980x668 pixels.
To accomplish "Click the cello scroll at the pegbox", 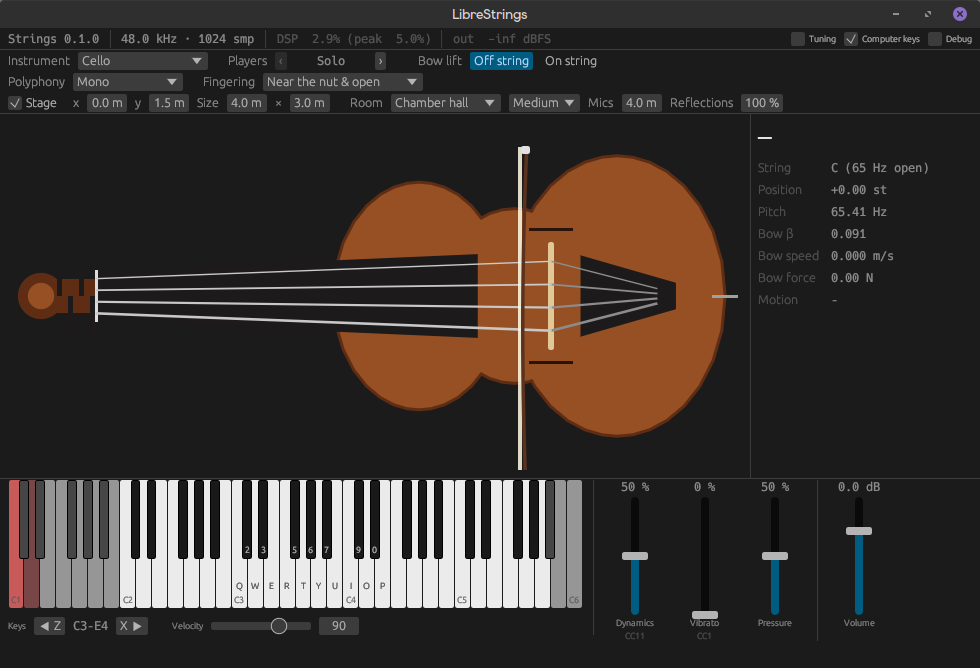I will (x=41, y=296).
